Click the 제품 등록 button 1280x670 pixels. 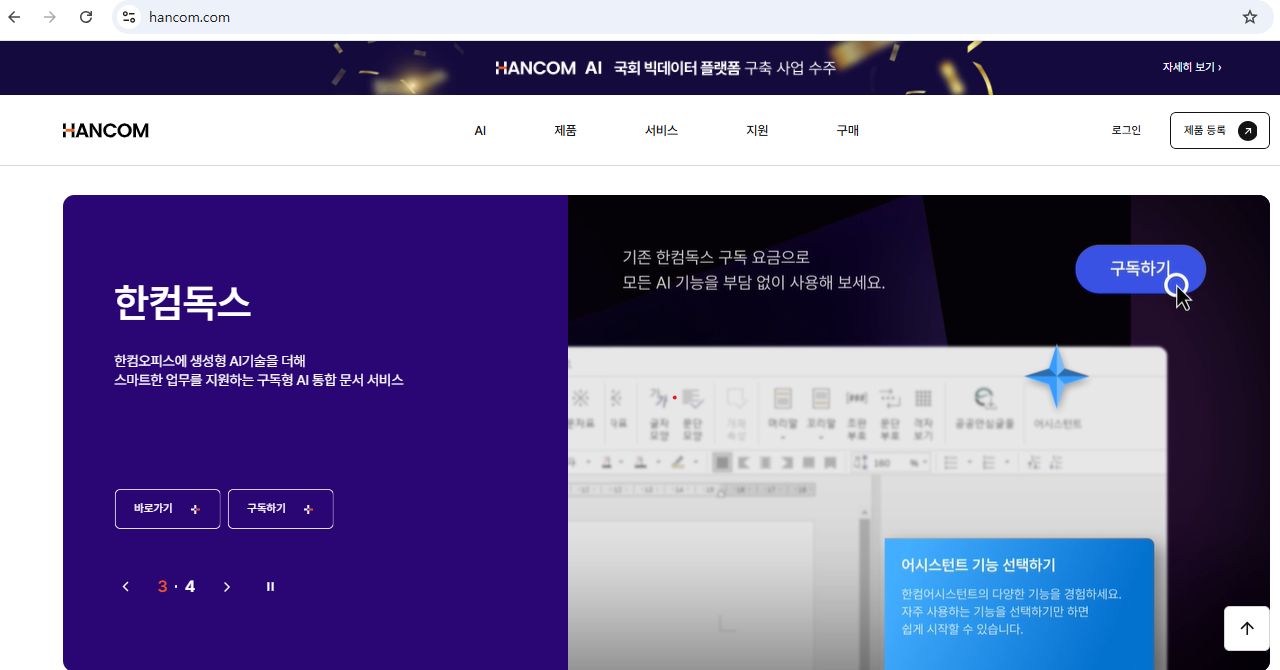(x=1219, y=130)
